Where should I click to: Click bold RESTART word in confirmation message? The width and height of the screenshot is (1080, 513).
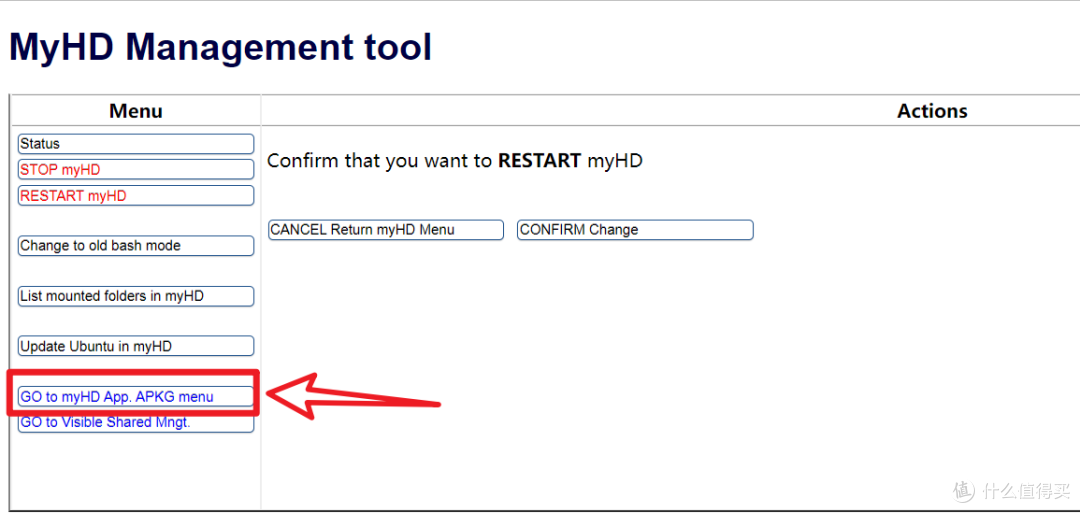click(539, 160)
